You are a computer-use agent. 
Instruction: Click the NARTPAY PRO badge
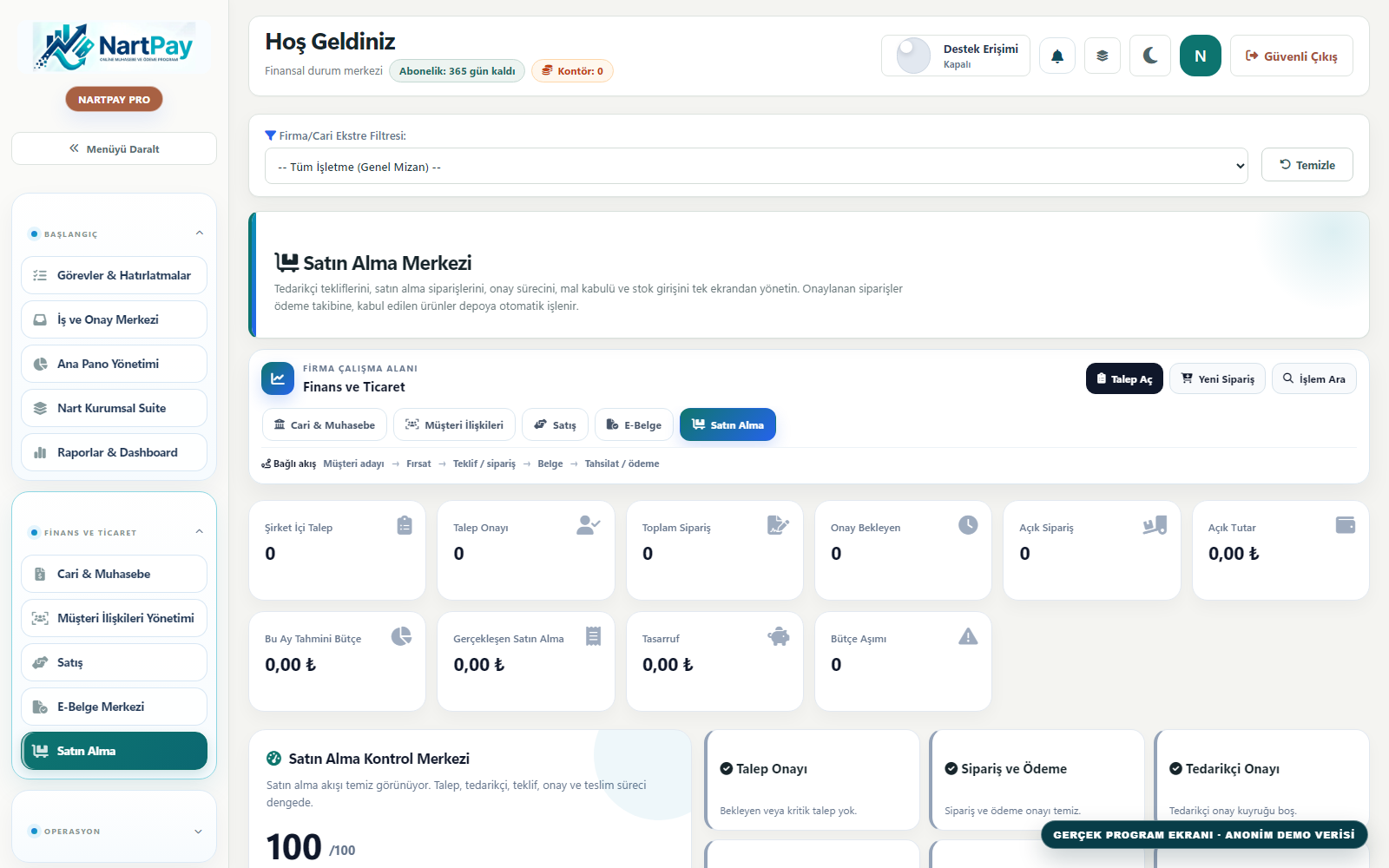point(114,99)
